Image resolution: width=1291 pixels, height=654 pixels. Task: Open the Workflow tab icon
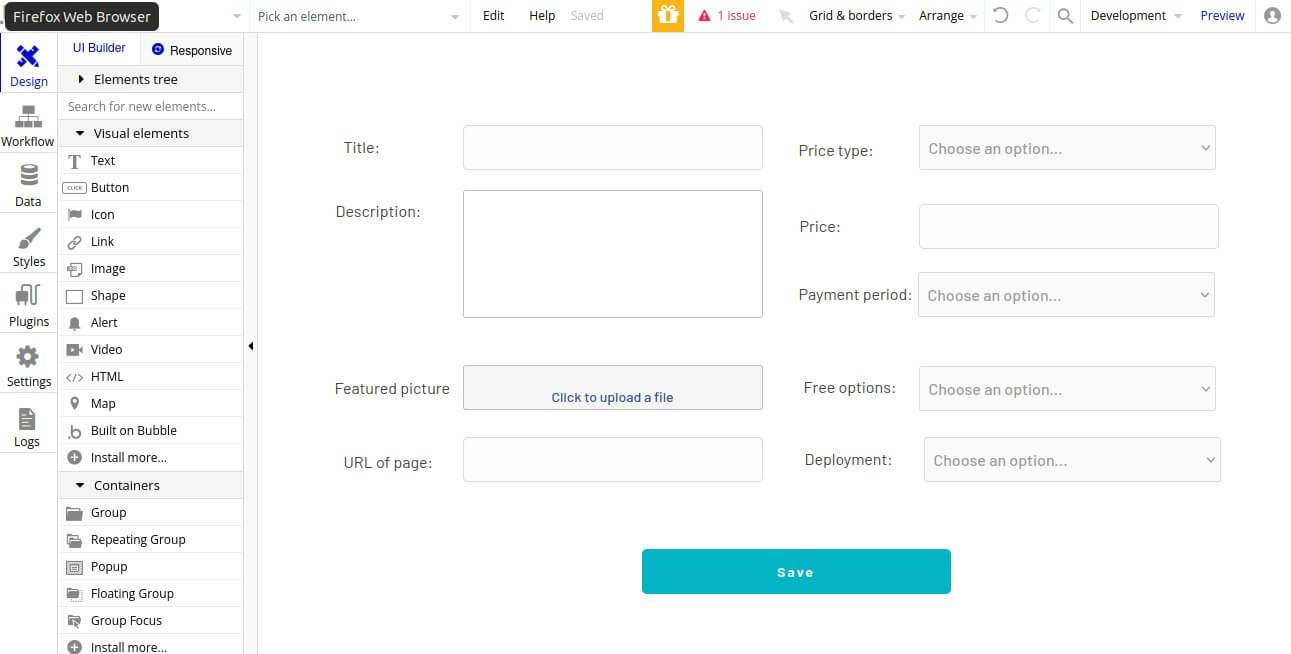[28, 116]
